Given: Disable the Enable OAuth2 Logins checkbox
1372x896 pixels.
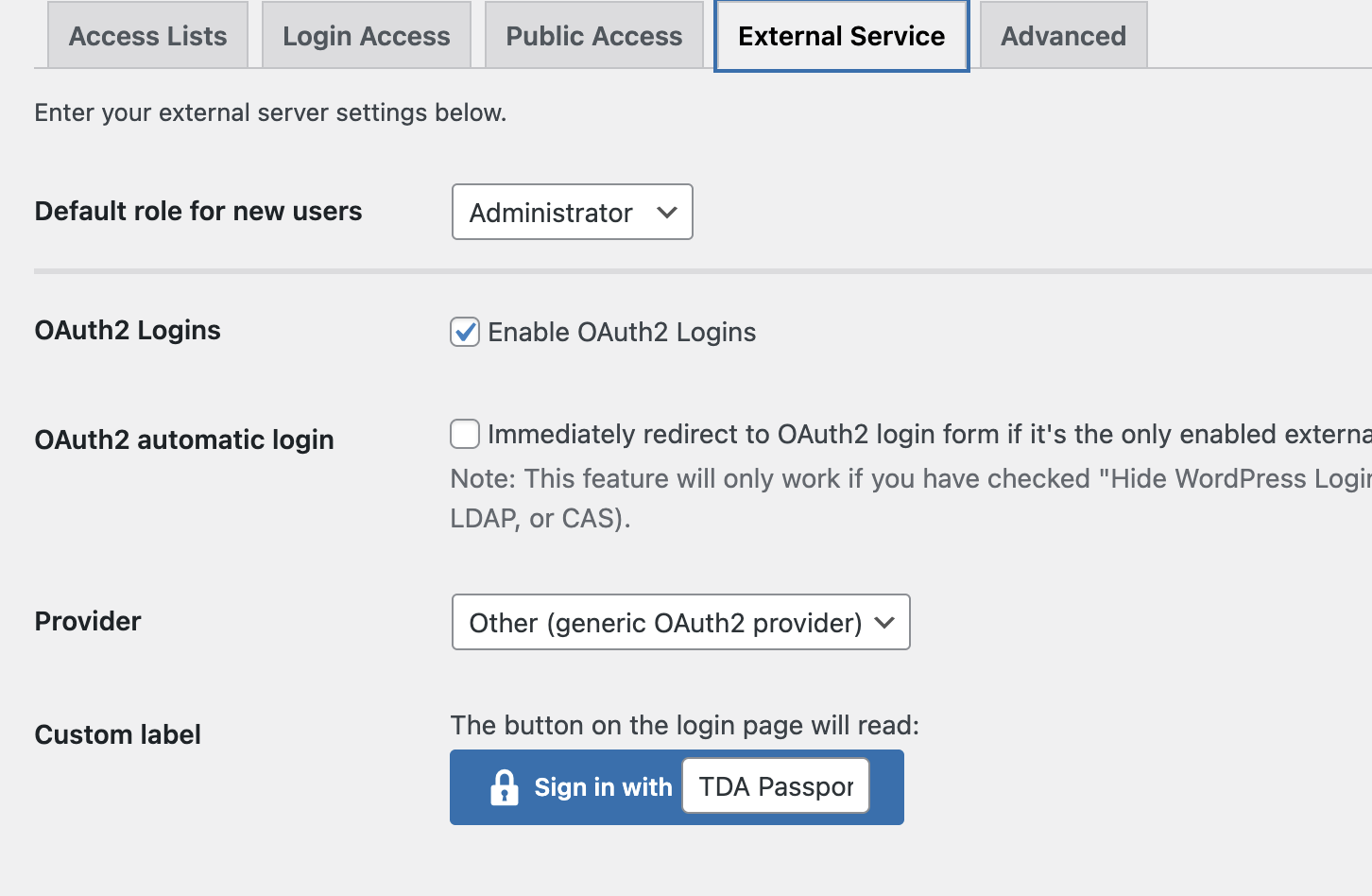Looking at the screenshot, I should tap(465, 332).
